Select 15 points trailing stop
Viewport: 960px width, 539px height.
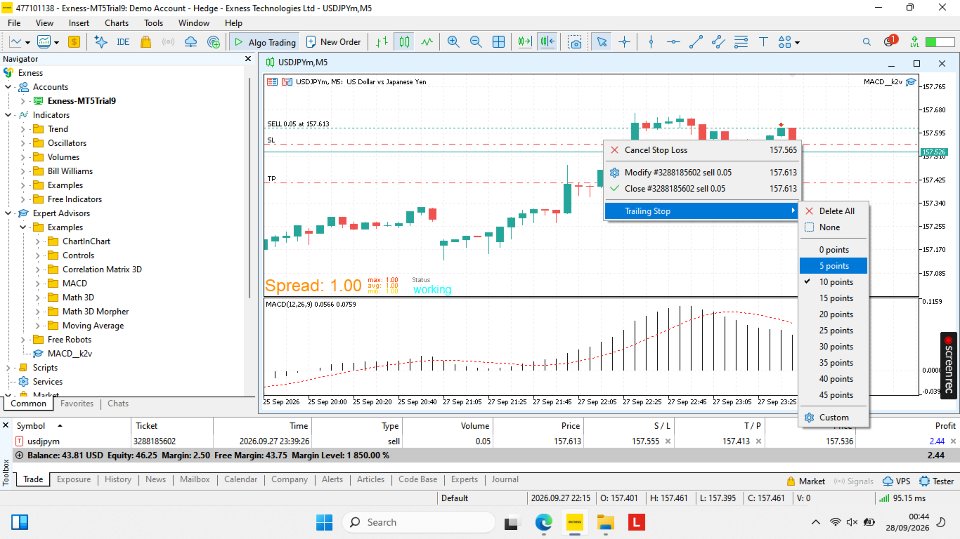tap(833, 298)
